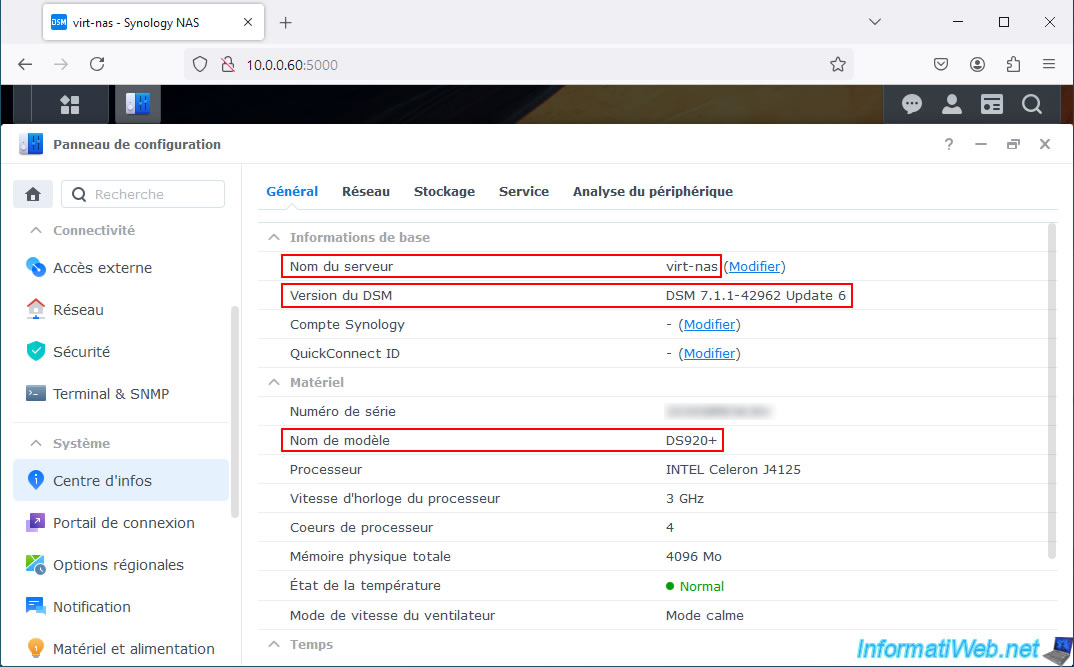The width and height of the screenshot is (1074, 667).
Task: Click the DS920+ model name value
Action: coord(691,440)
